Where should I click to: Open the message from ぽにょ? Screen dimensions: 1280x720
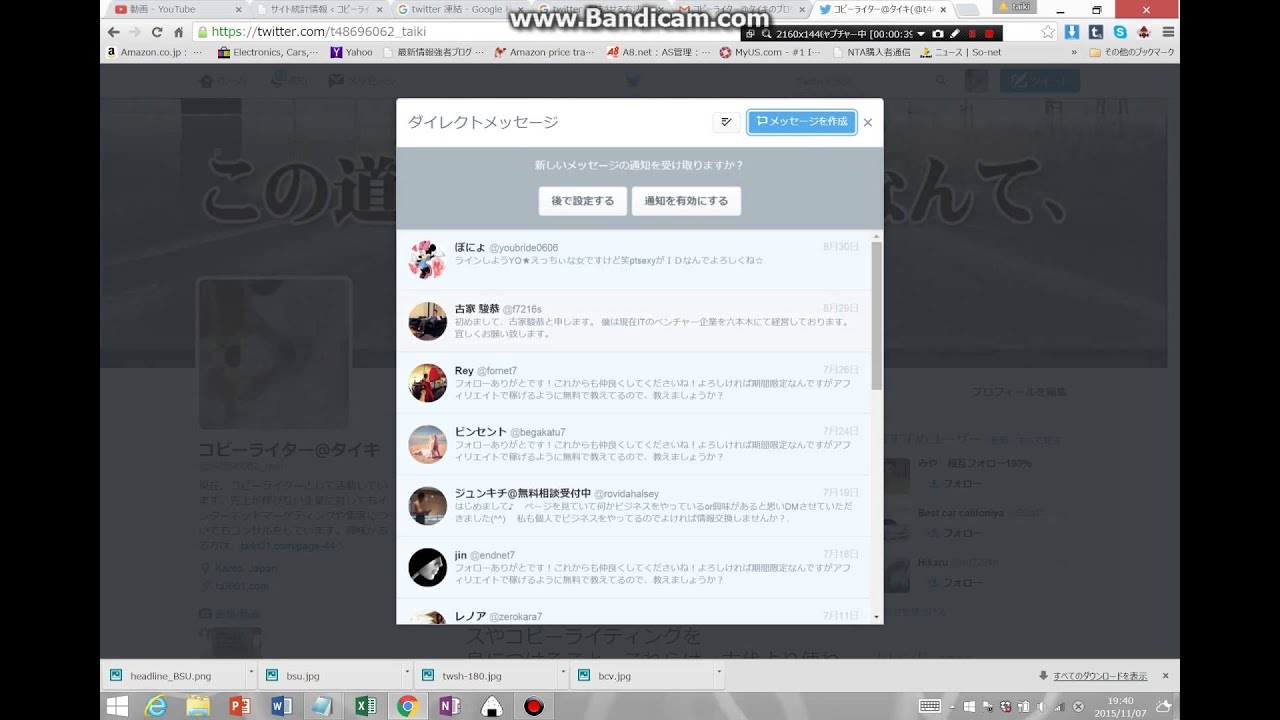click(x=634, y=260)
